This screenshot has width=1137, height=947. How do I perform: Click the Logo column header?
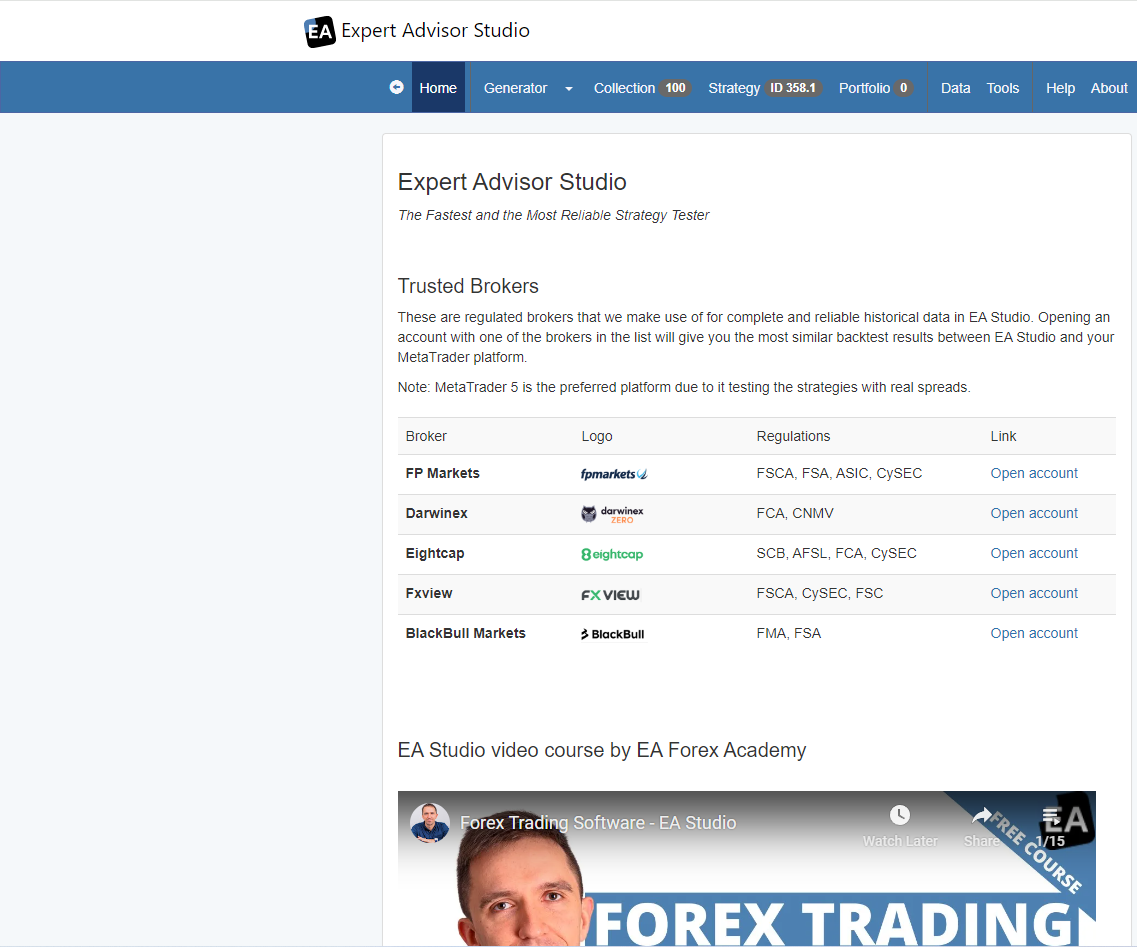pos(597,436)
